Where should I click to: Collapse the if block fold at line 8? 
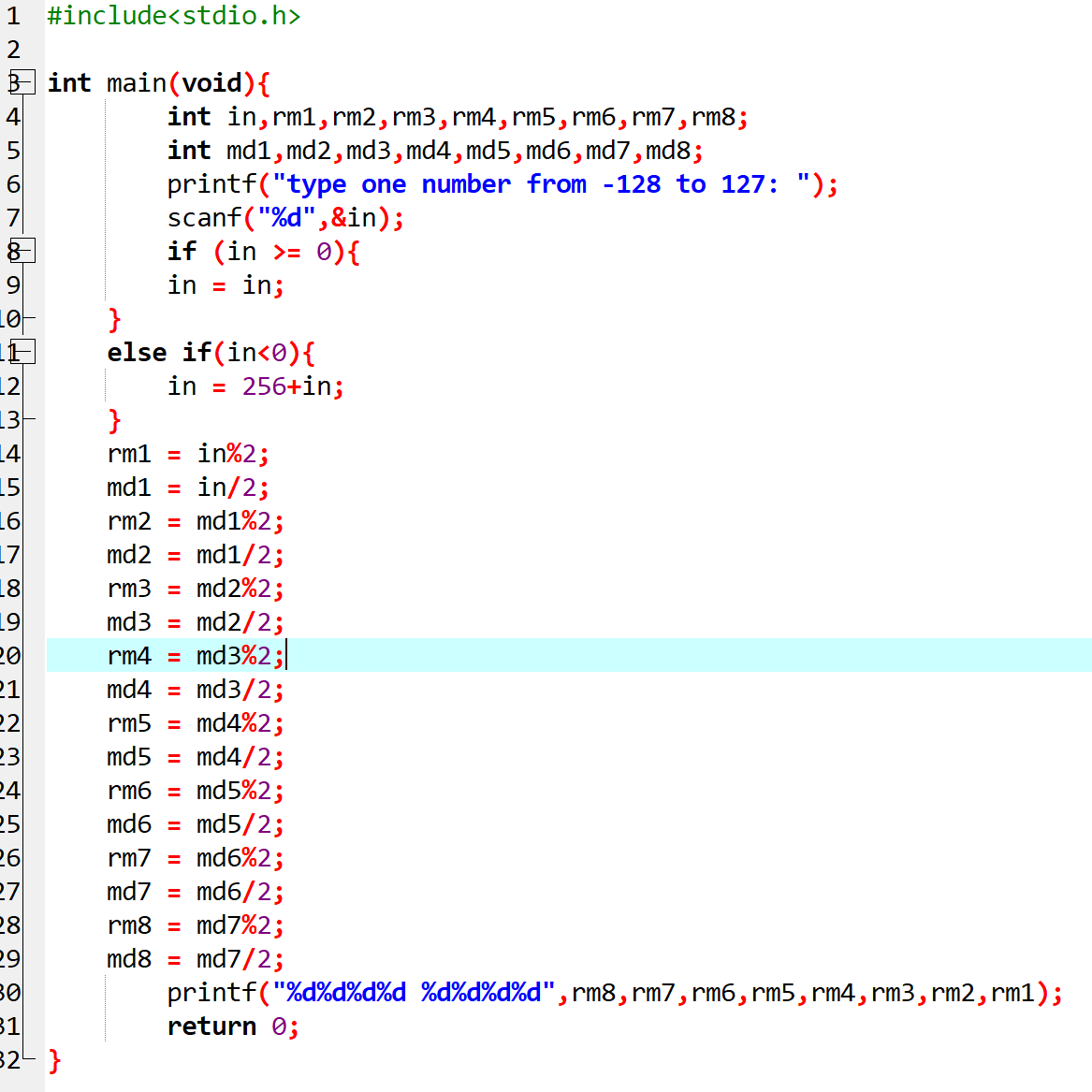pyautogui.click(x=22, y=251)
